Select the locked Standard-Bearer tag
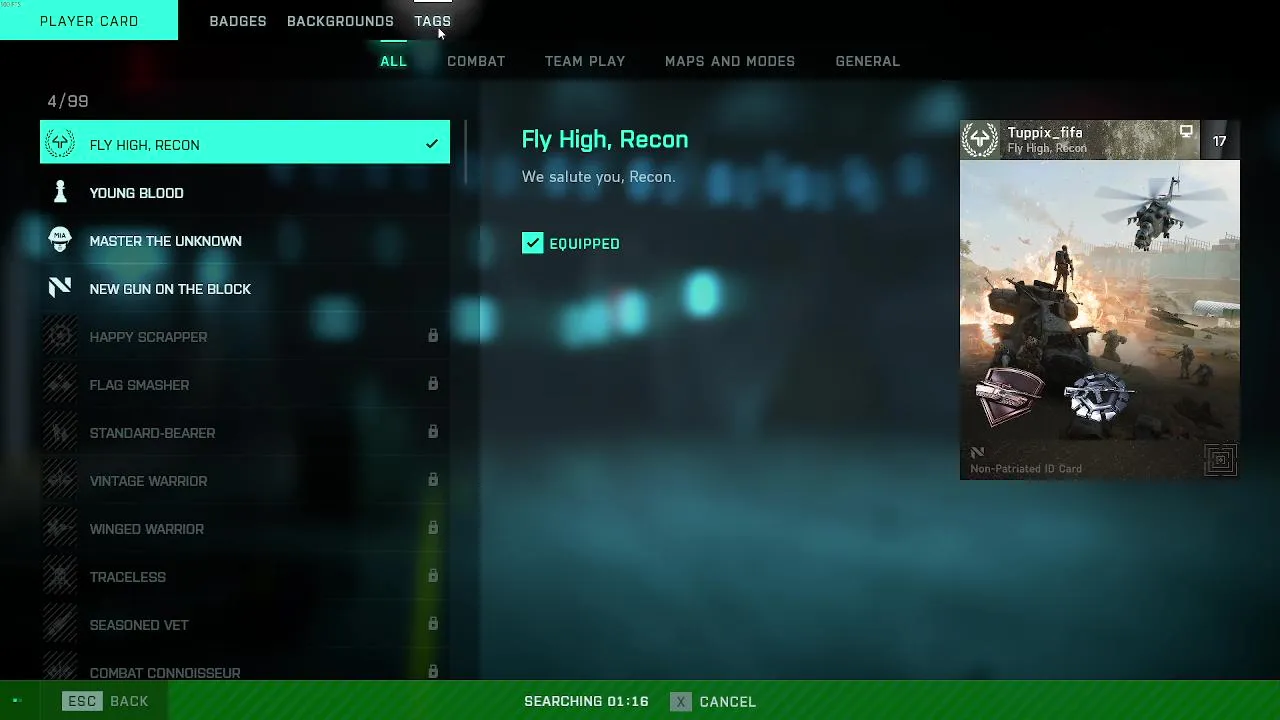The width and height of the screenshot is (1280, 720). click(x=245, y=432)
